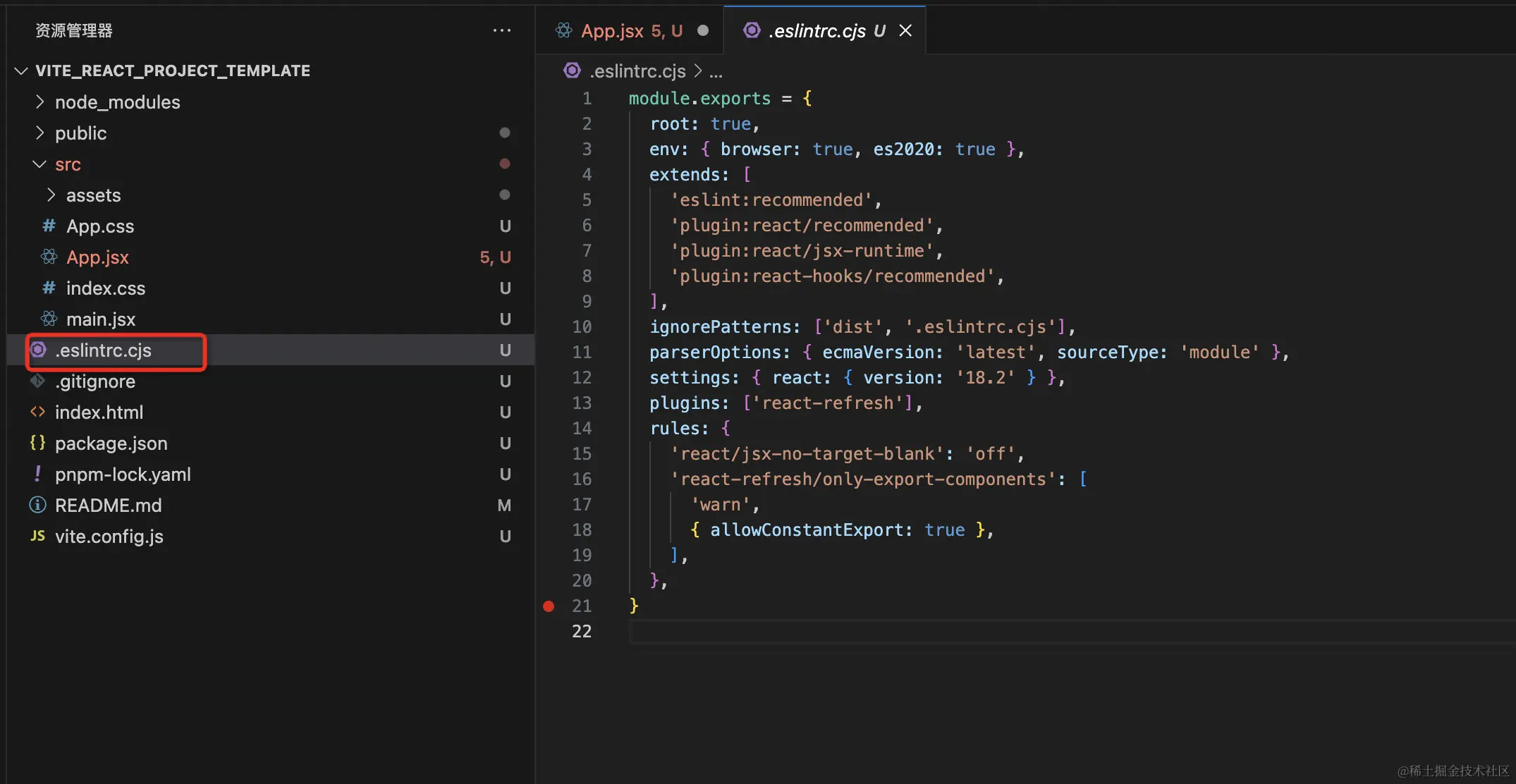Click the JS icon beside vite.config.js
The height and width of the screenshot is (784, 1516).
[x=37, y=537]
